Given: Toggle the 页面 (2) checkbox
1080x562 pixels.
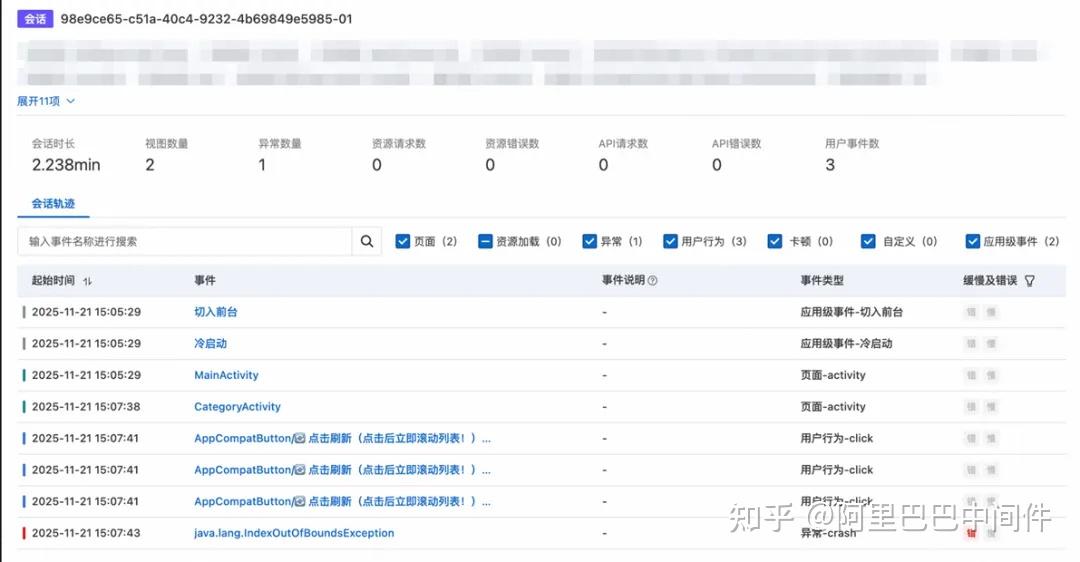Looking at the screenshot, I should point(403,241).
